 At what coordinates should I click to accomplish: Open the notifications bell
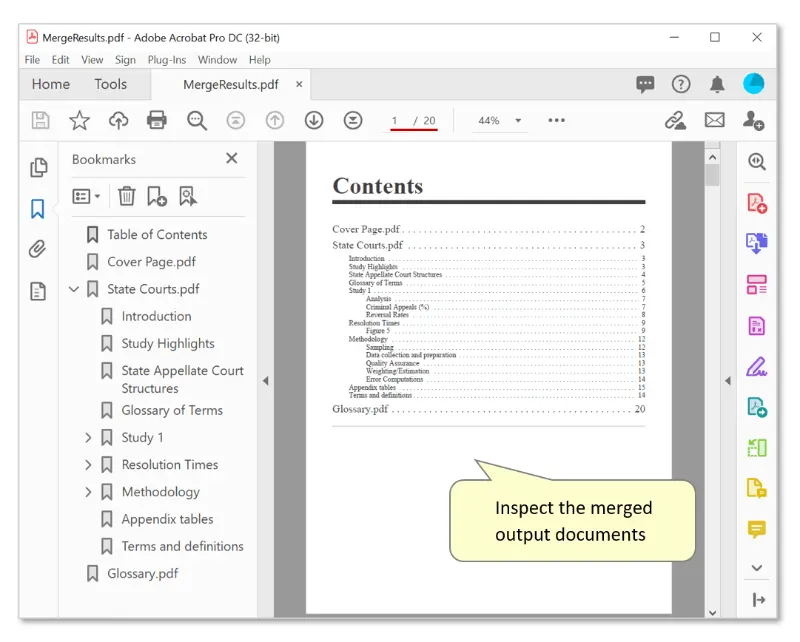717,85
